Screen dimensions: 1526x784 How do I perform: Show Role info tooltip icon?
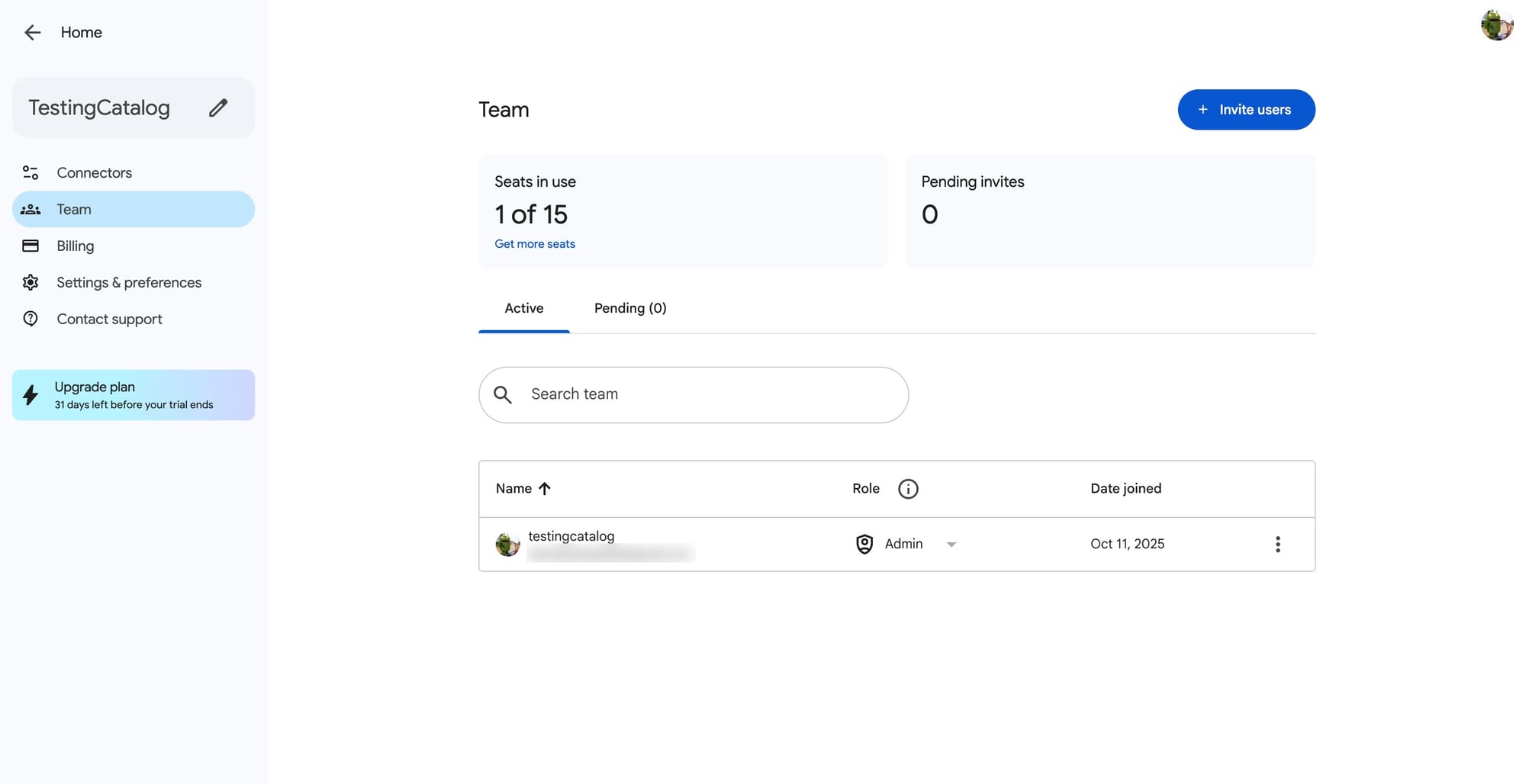click(908, 489)
